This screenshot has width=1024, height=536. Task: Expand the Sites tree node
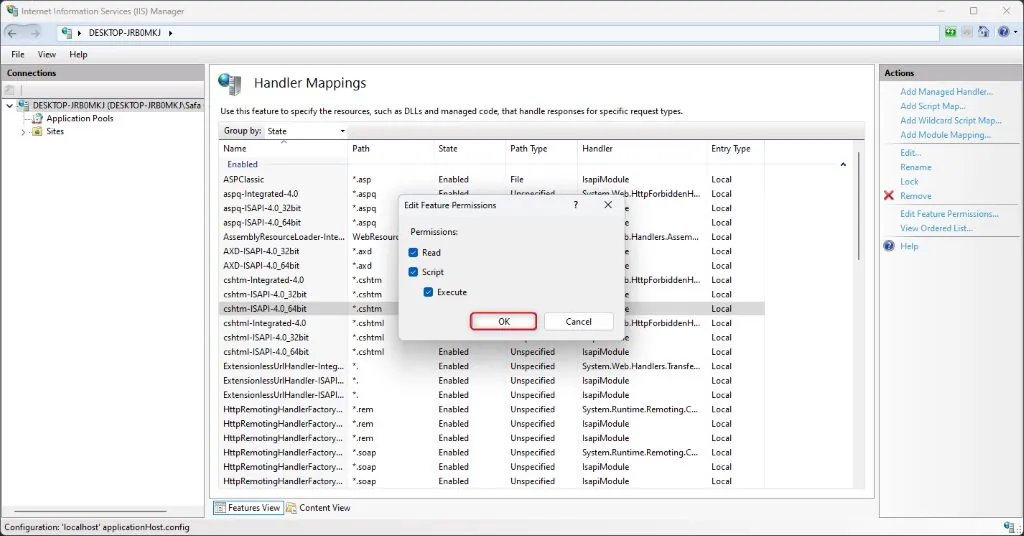pos(24,132)
